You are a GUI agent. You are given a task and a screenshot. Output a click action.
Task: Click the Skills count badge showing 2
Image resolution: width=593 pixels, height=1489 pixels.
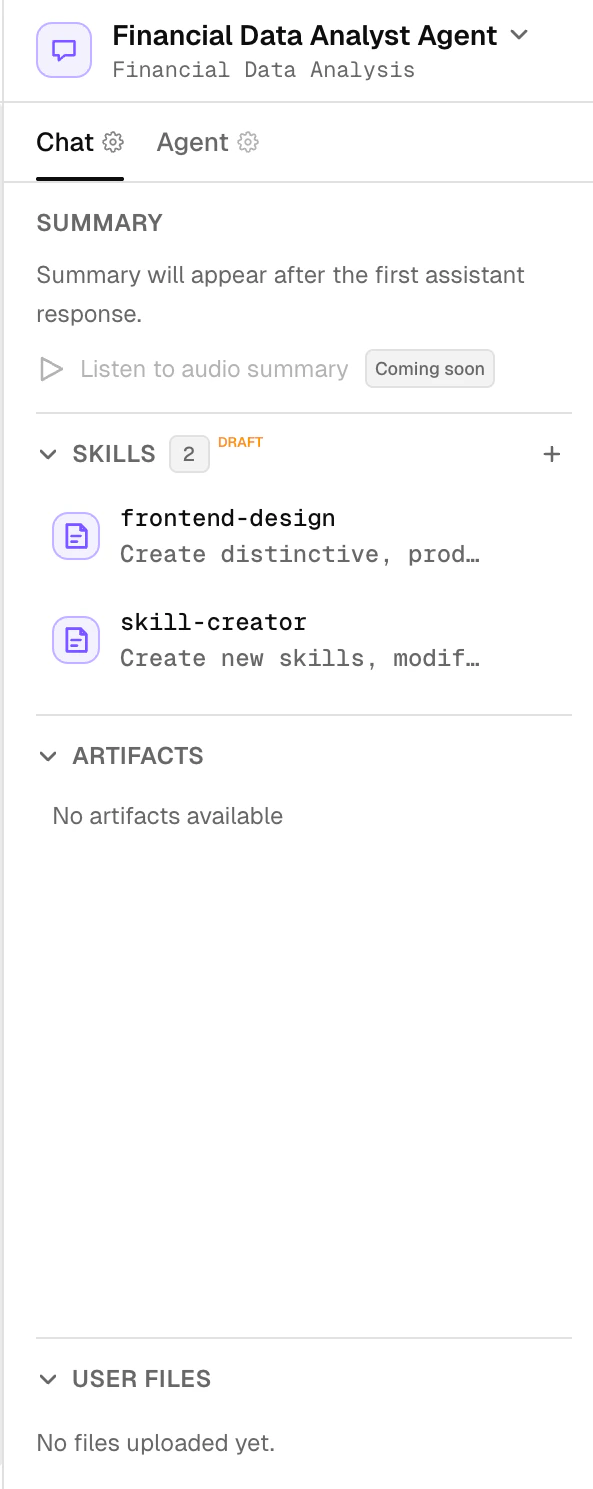[189, 454]
